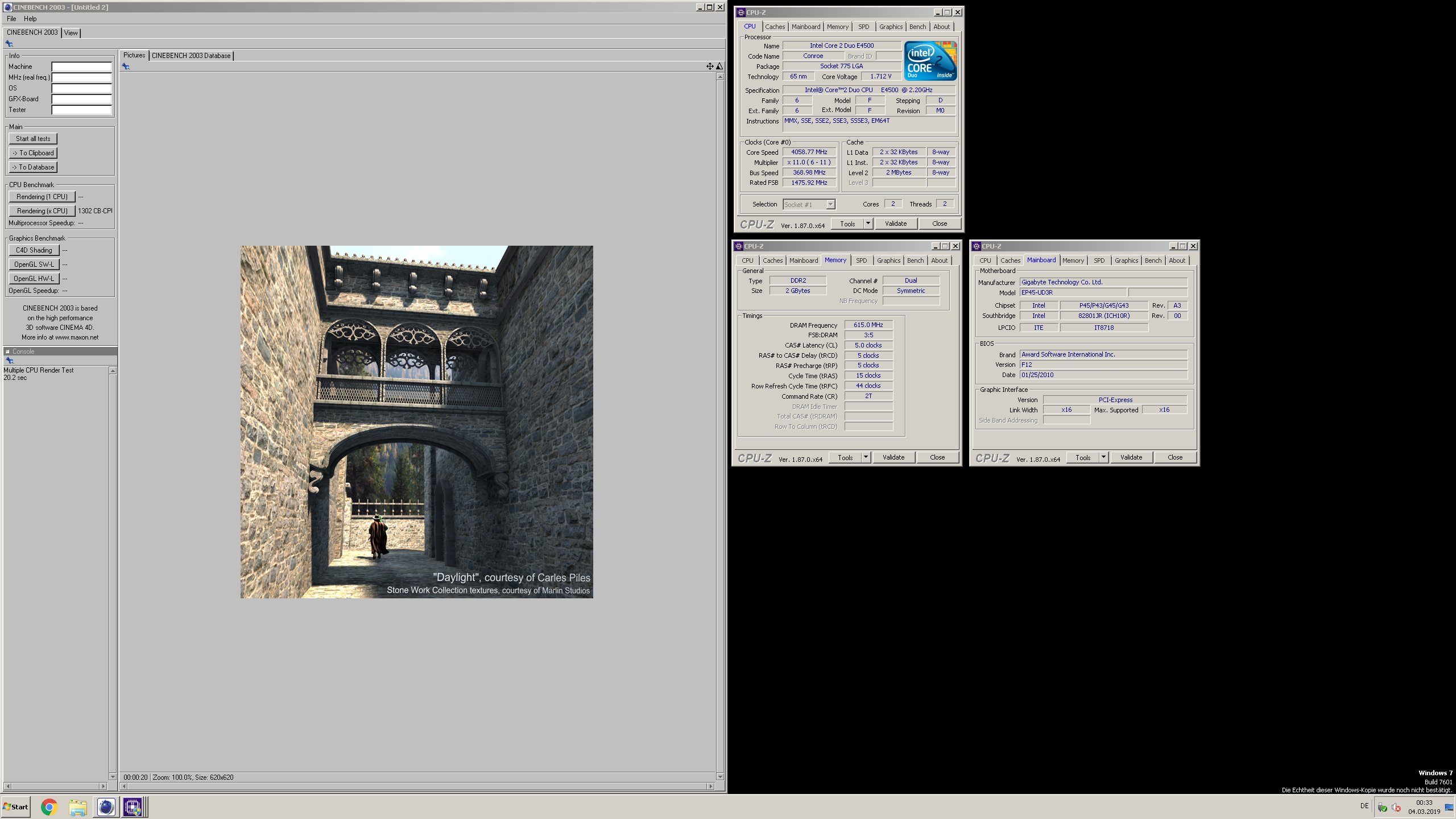1456x819 pixels.
Task: Open Tools dropdown arrow in the CPU-Z CPU window
Action: (868, 224)
